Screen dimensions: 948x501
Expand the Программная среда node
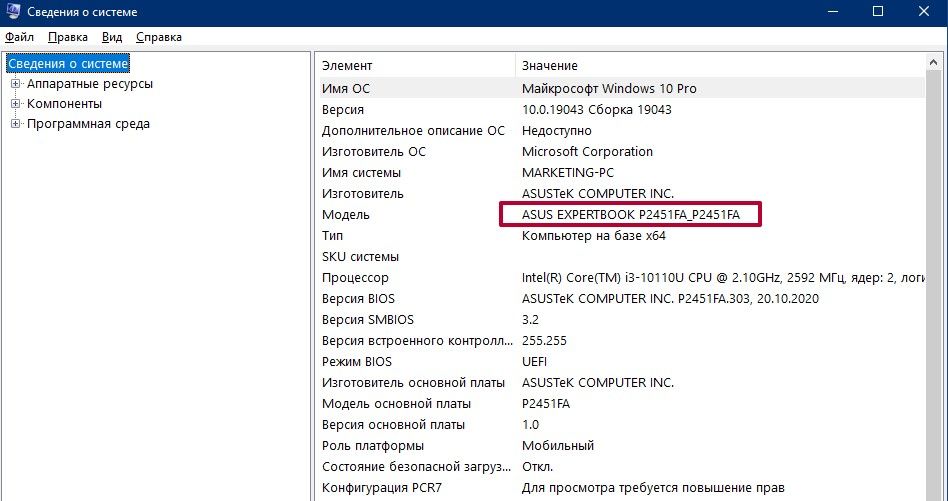(16, 124)
